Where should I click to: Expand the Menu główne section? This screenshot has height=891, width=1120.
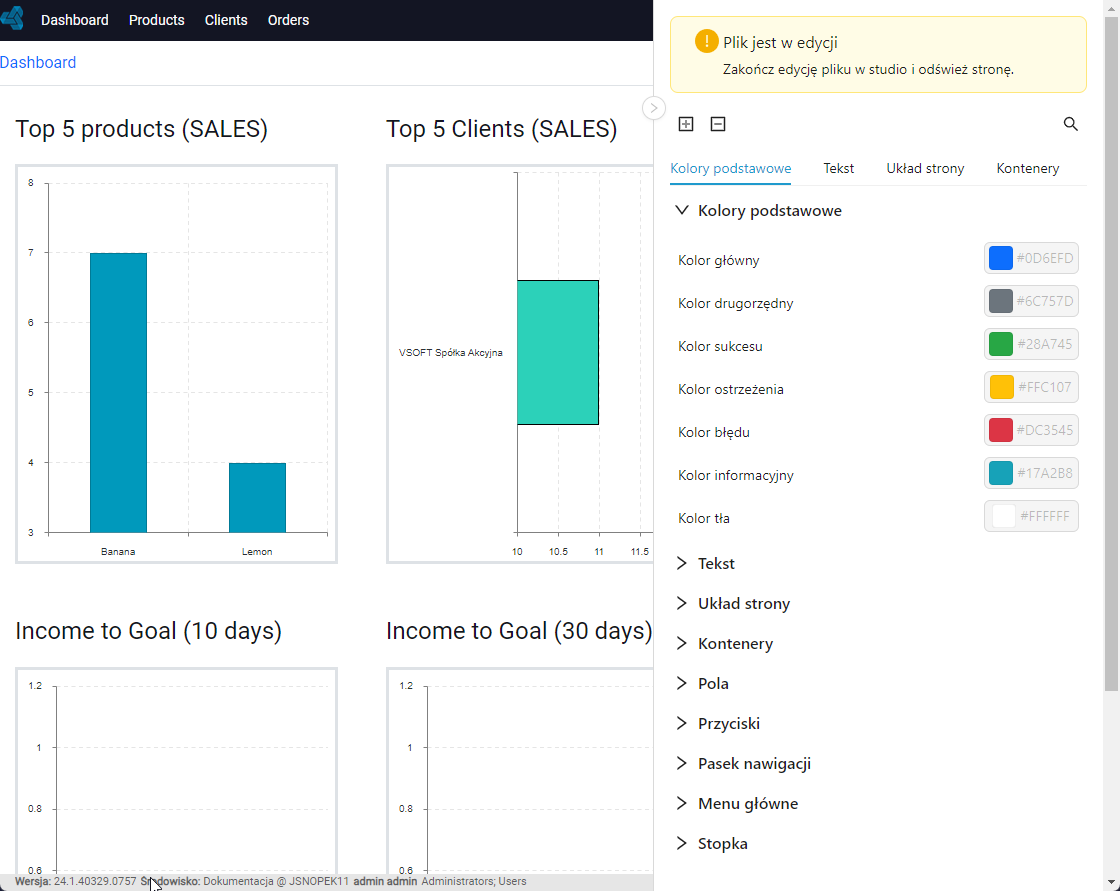coord(682,803)
